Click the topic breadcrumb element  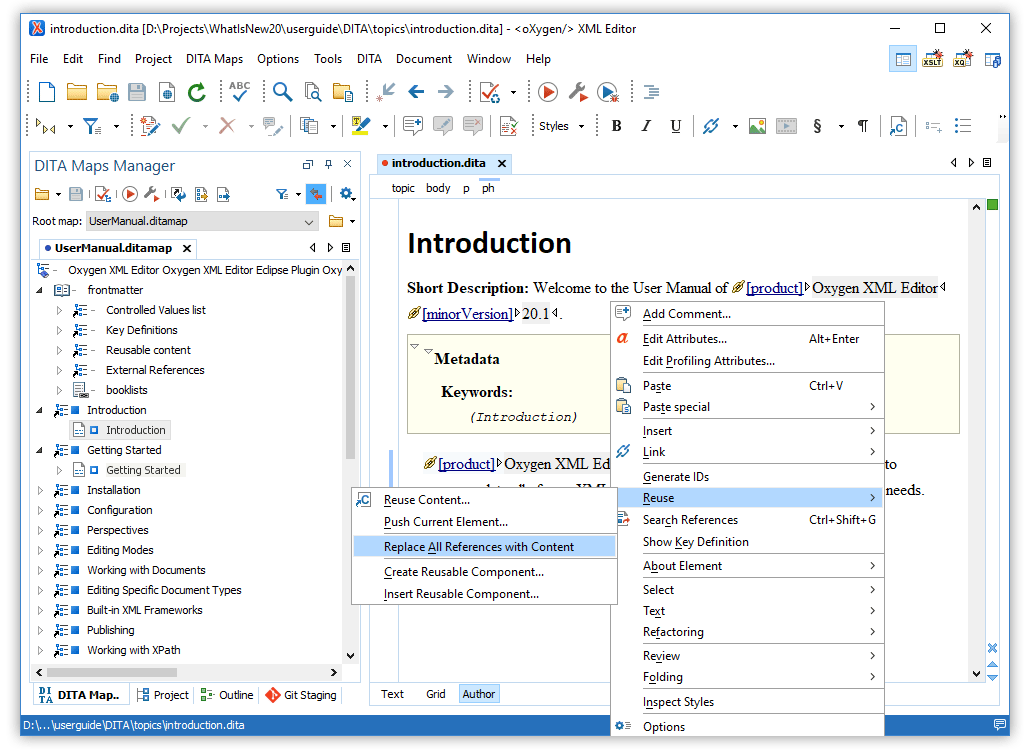(403, 188)
